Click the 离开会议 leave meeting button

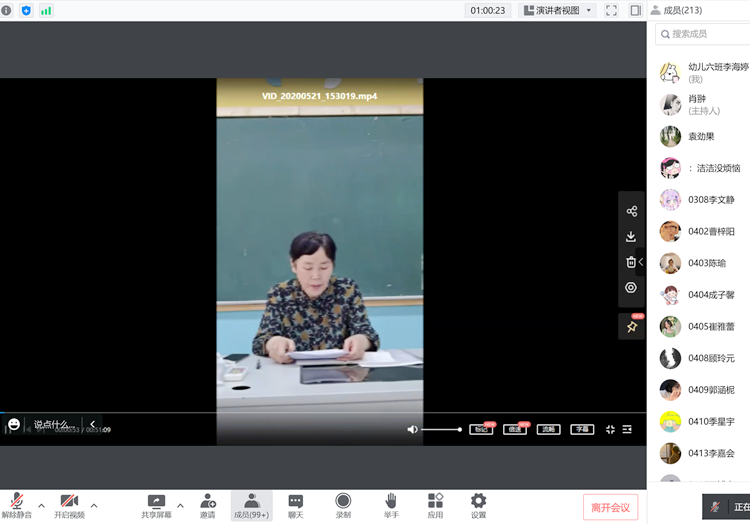[610, 507]
